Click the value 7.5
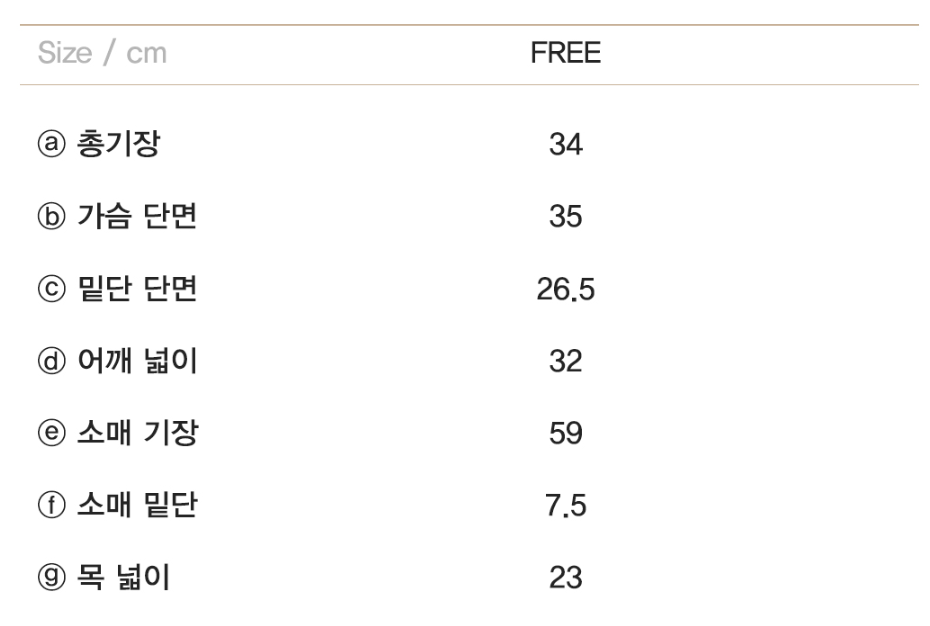930x626 pixels. pyautogui.click(x=565, y=506)
